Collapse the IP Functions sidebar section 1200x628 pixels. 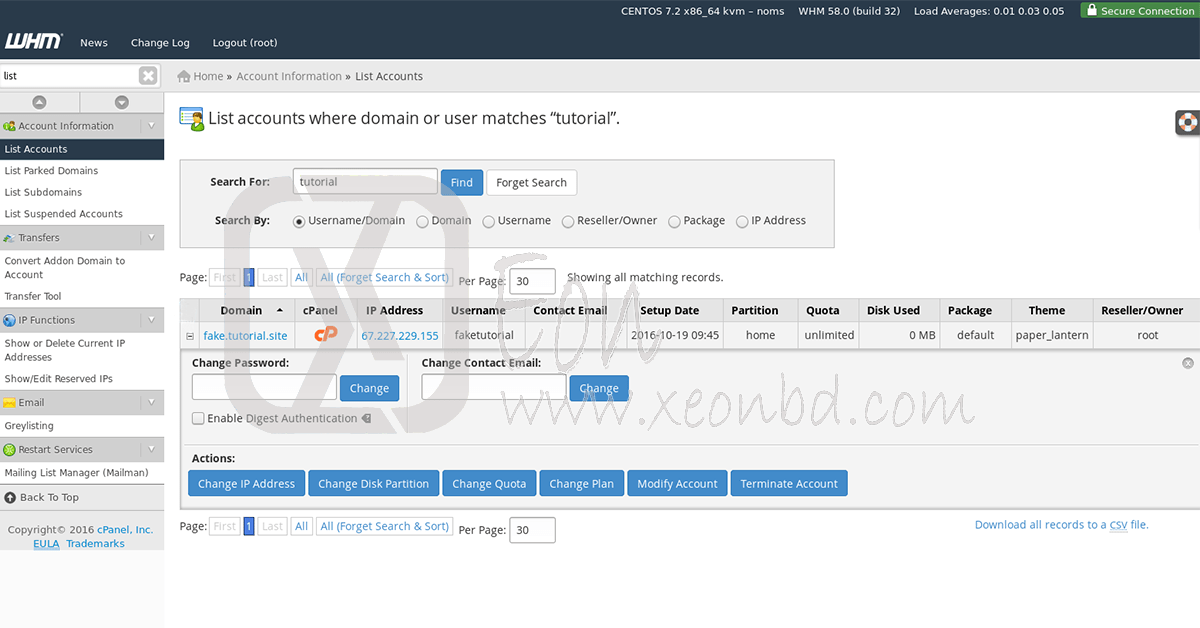pos(151,320)
